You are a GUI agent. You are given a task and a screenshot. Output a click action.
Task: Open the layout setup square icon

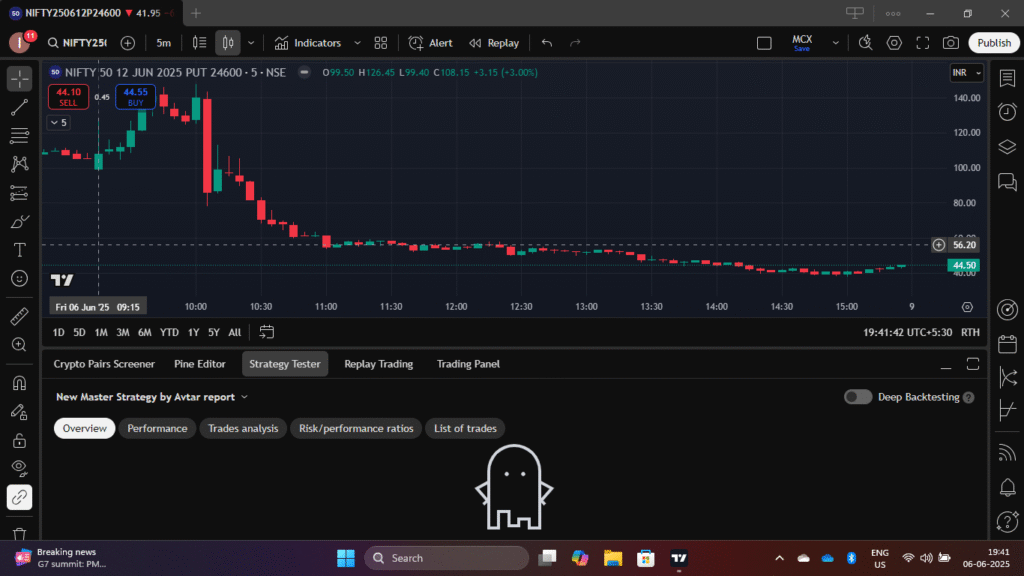pos(764,43)
